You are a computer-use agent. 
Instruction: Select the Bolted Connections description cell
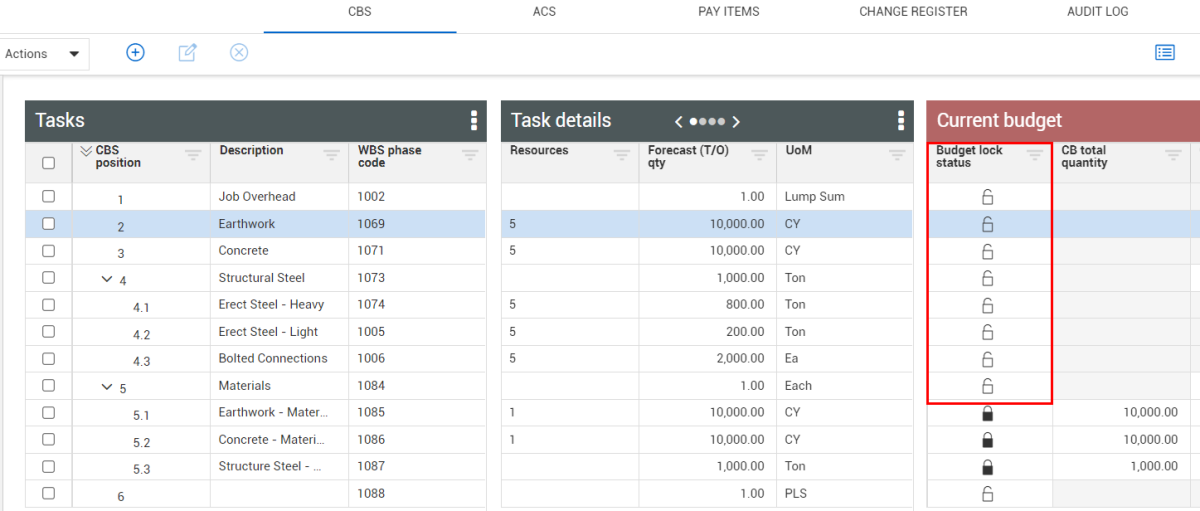tap(273, 359)
